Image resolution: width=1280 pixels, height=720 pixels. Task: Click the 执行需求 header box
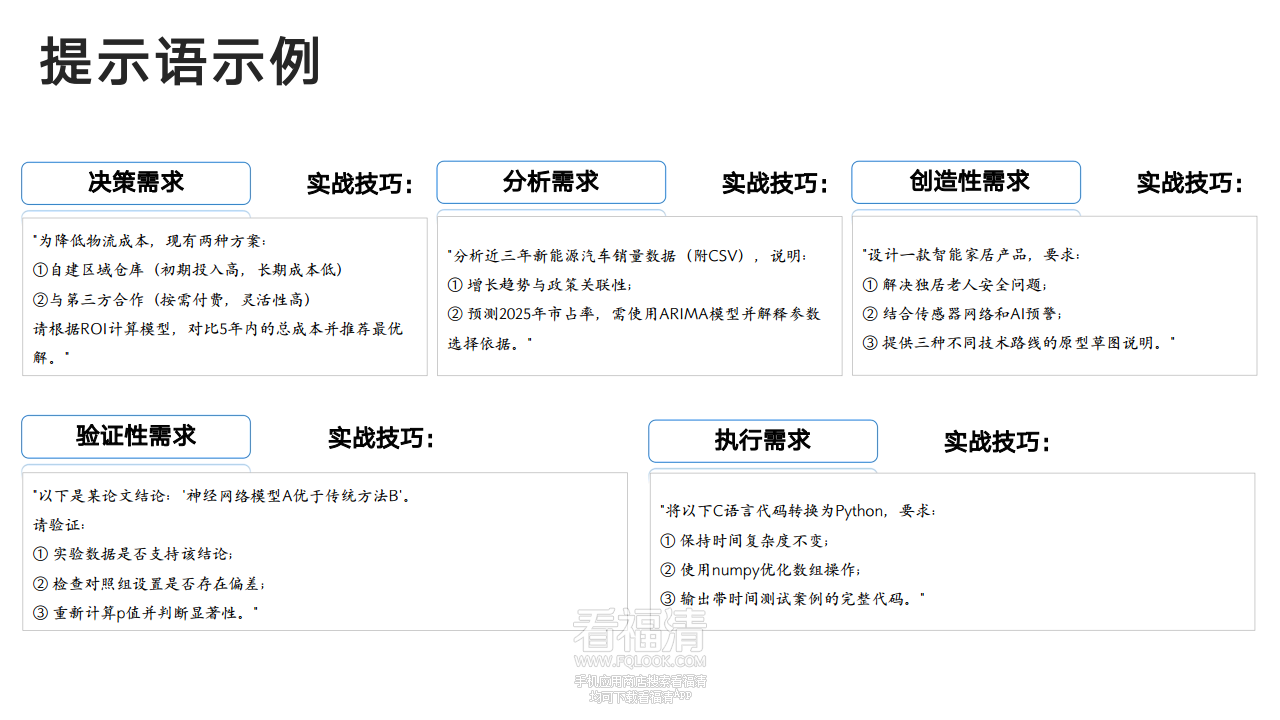pos(763,441)
